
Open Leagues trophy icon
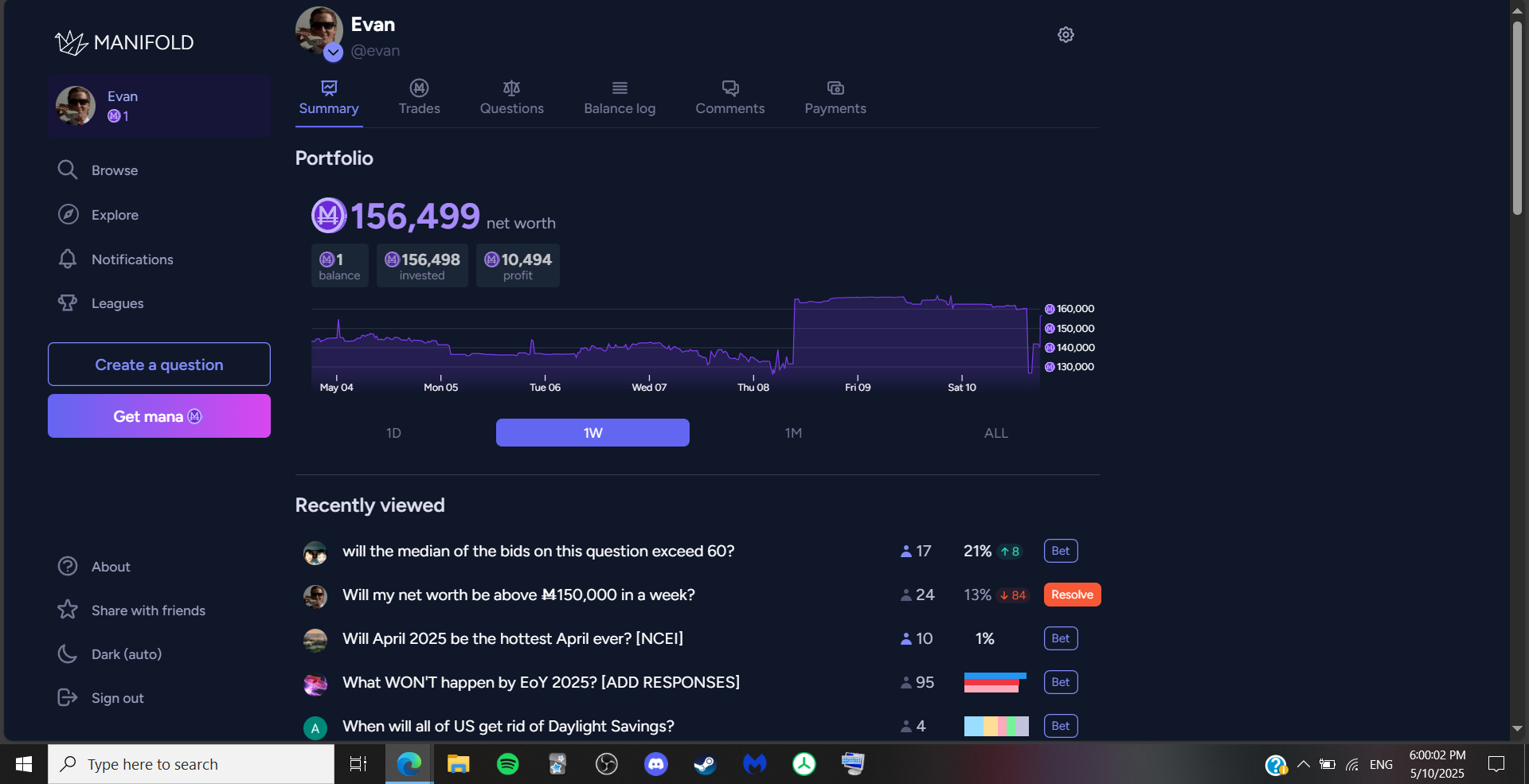68,302
